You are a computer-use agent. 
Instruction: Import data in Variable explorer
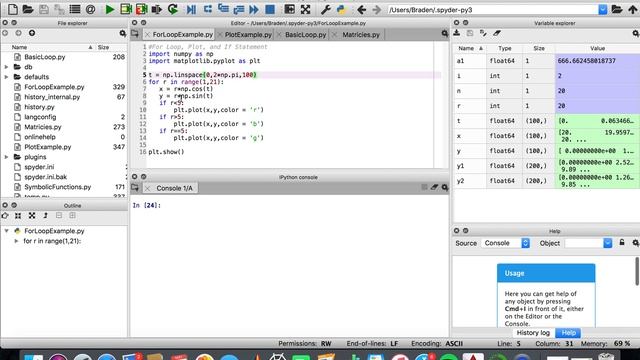pyautogui.click(x=457, y=33)
